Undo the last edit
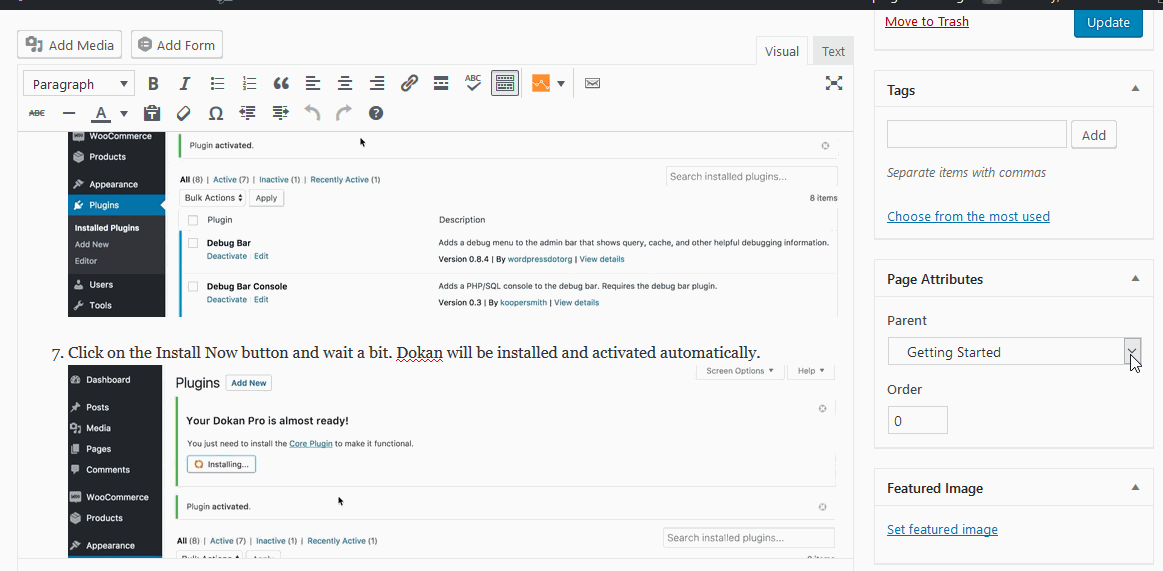The width and height of the screenshot is (1163, 571). click(x=312, y=113)
